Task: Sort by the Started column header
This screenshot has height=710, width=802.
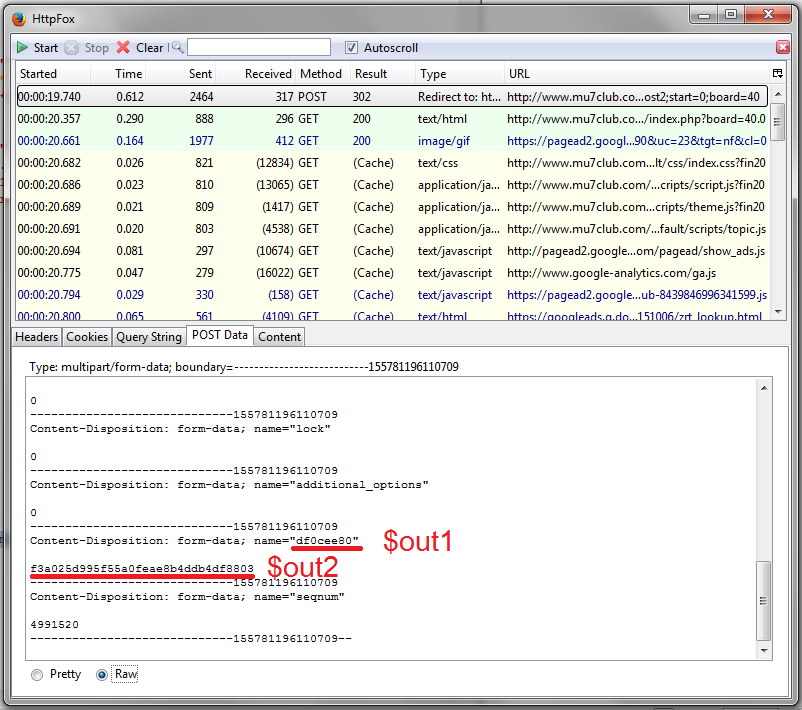Action: [x=53, y=74]
